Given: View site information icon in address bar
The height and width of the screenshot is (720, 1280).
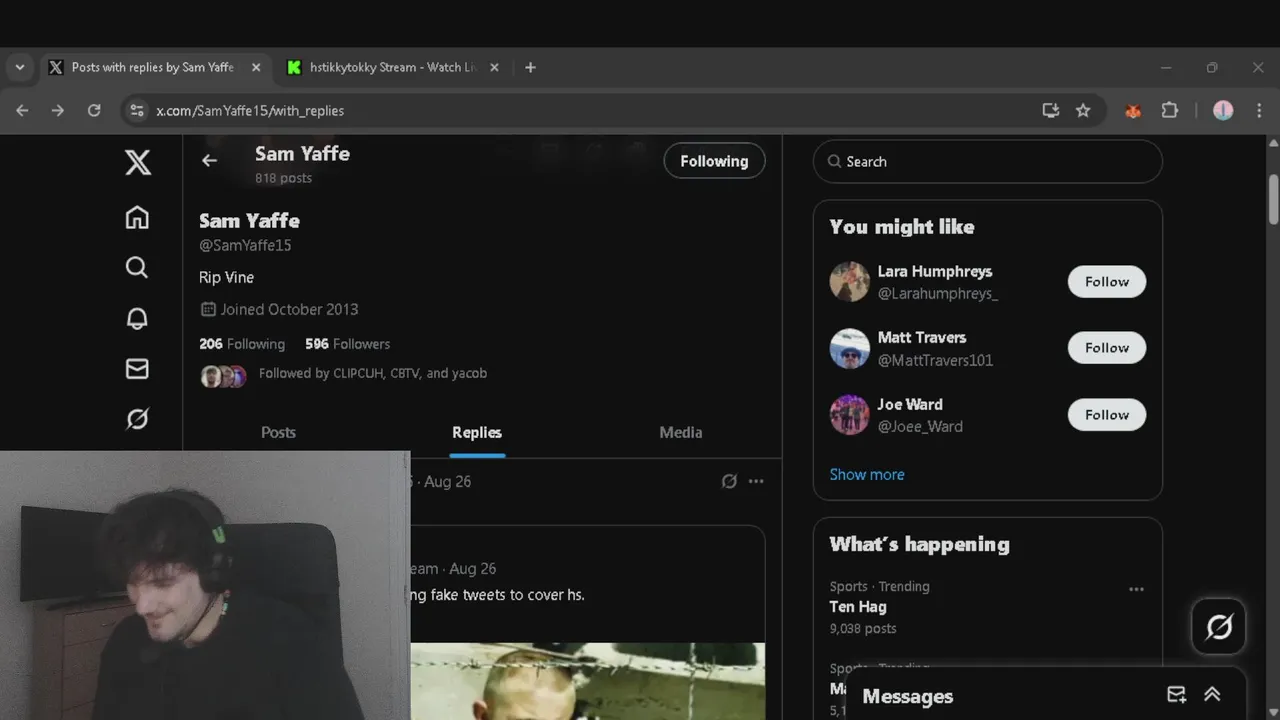Looking at the screenshot, I should (x=137, y=111).
